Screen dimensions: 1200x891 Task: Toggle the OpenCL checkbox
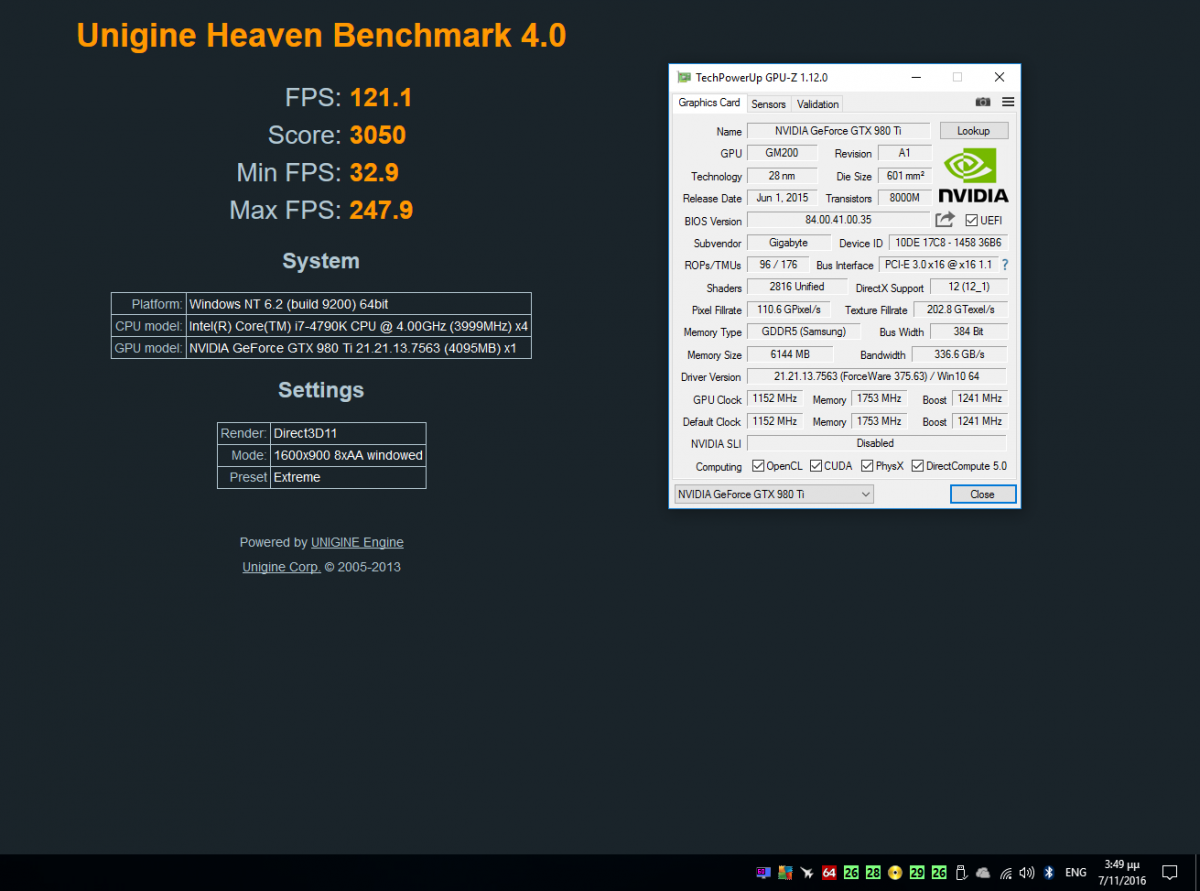tap(758, 466)
